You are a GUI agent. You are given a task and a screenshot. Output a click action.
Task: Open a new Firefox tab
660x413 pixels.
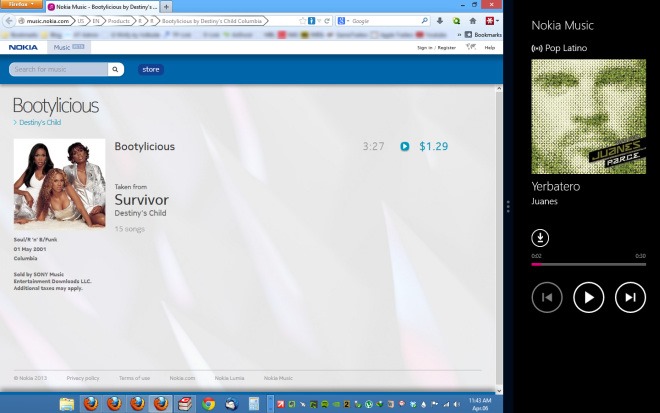click(x=166, y=7)
